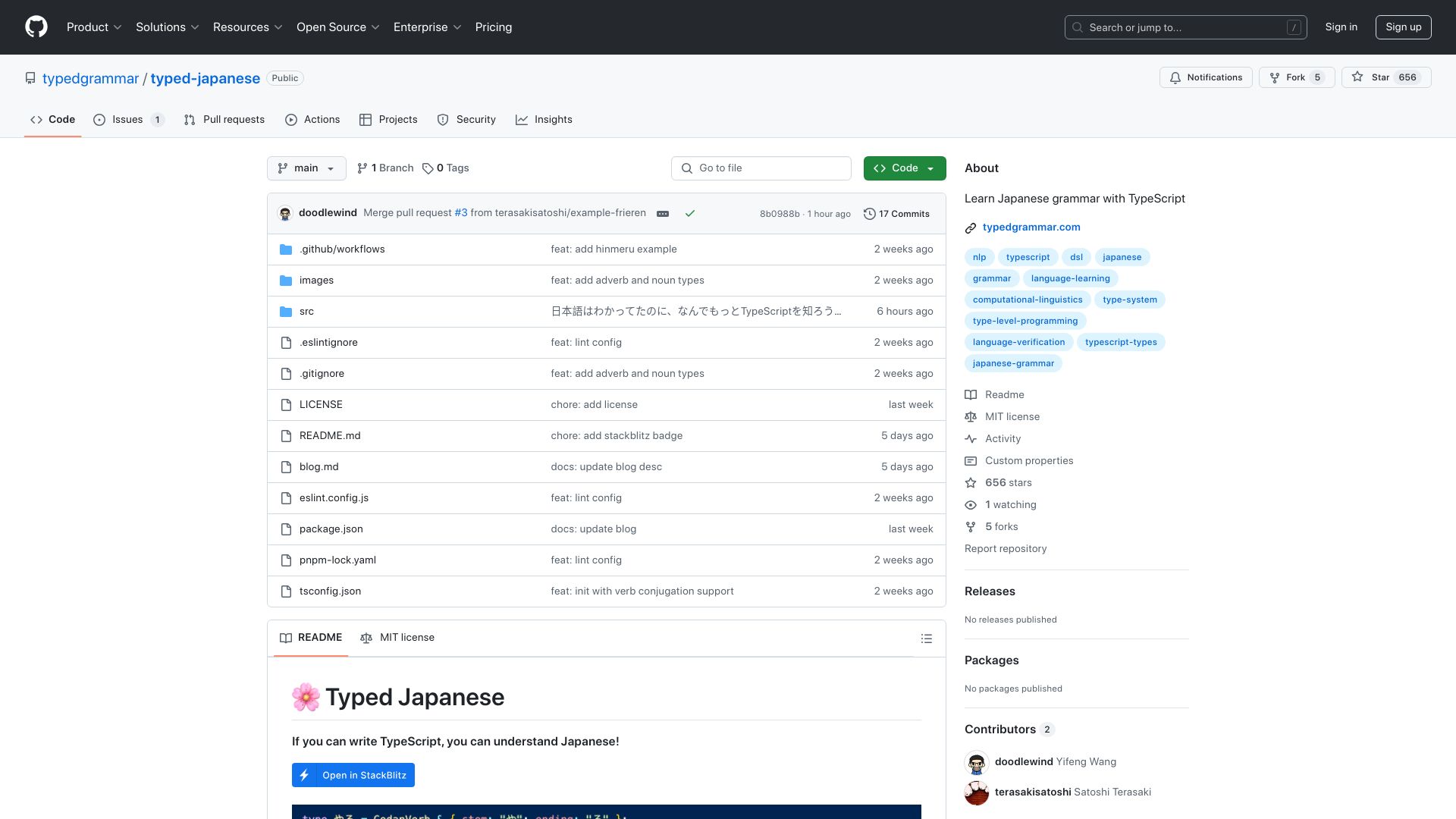The width and height of the screenshot is (1456, 819).
Task: Expand the Enterprise menu
Action: point(428,27)
